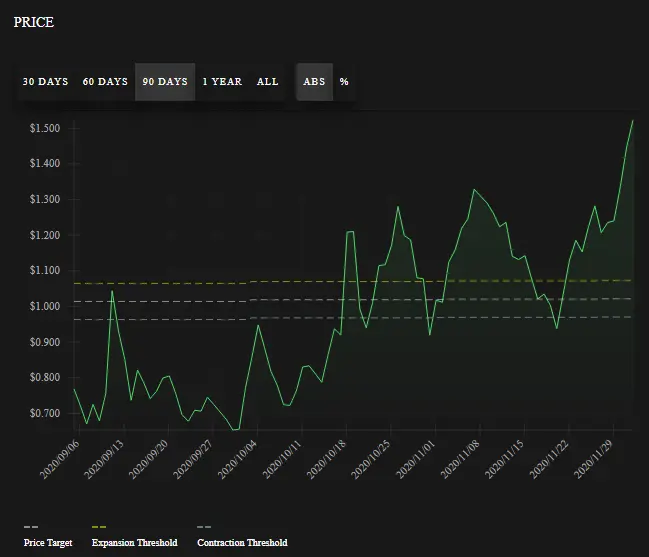Image resolution: width=649 pixels, height=557 pixels.
Task: Click the $1.400 y-axis label
Action: [x=45, y=163]
